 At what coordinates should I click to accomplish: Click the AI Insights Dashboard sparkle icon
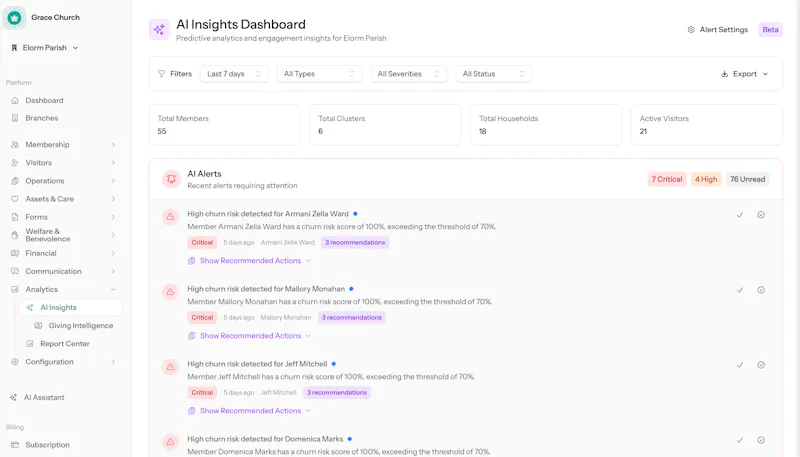pos(159,30)
